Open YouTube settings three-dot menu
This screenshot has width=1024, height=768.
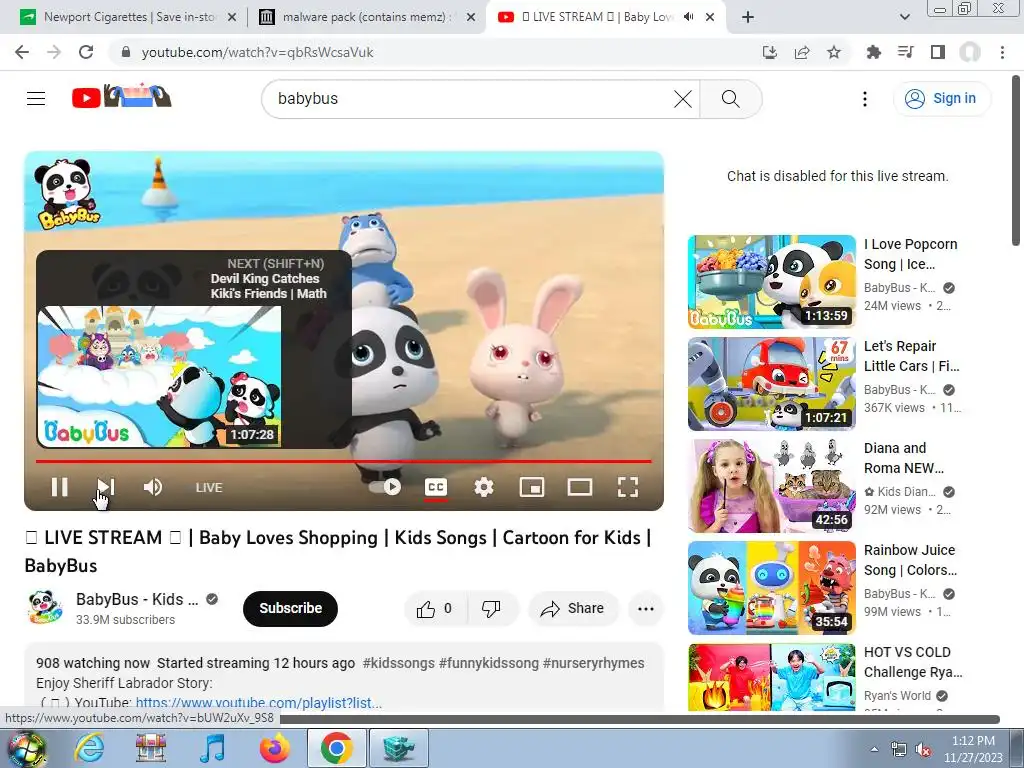[x=865, y=99]
